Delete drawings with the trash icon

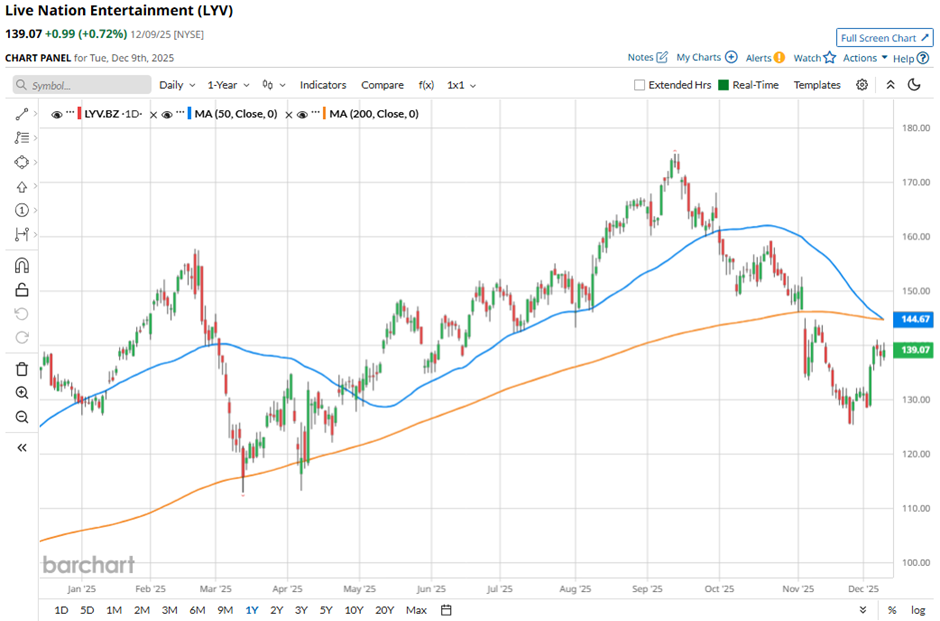coord(21,368)
